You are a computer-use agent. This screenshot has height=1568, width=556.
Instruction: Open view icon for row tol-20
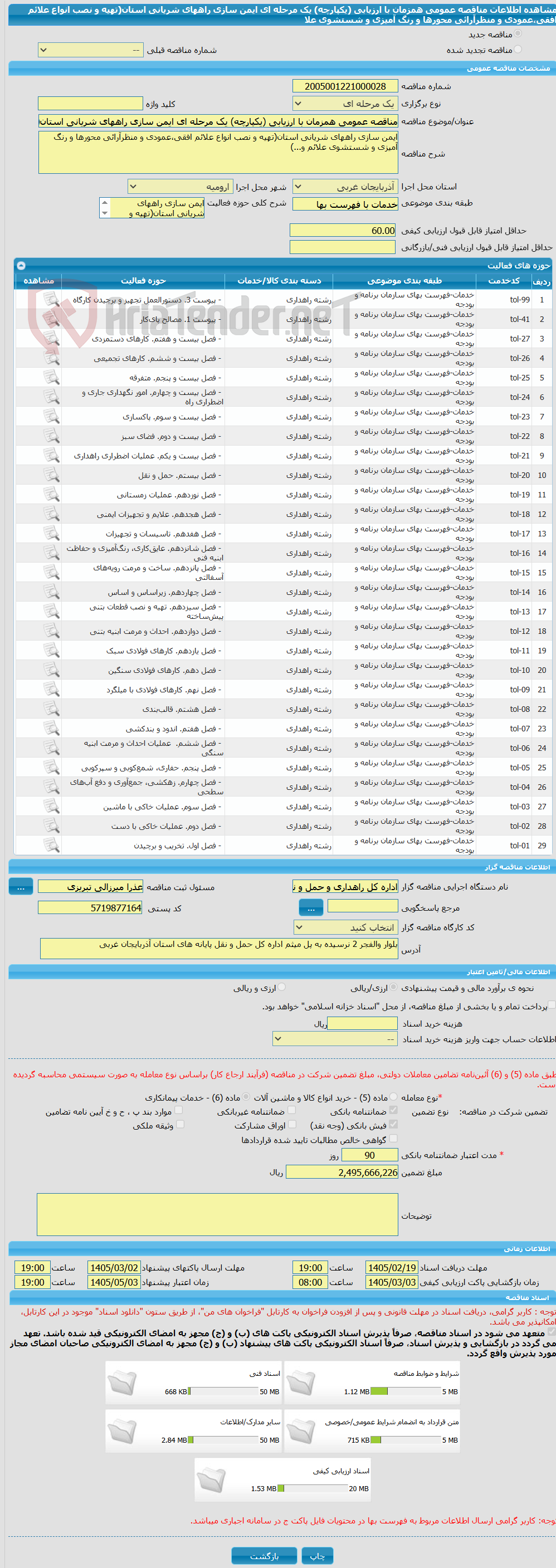pos(51,475)
